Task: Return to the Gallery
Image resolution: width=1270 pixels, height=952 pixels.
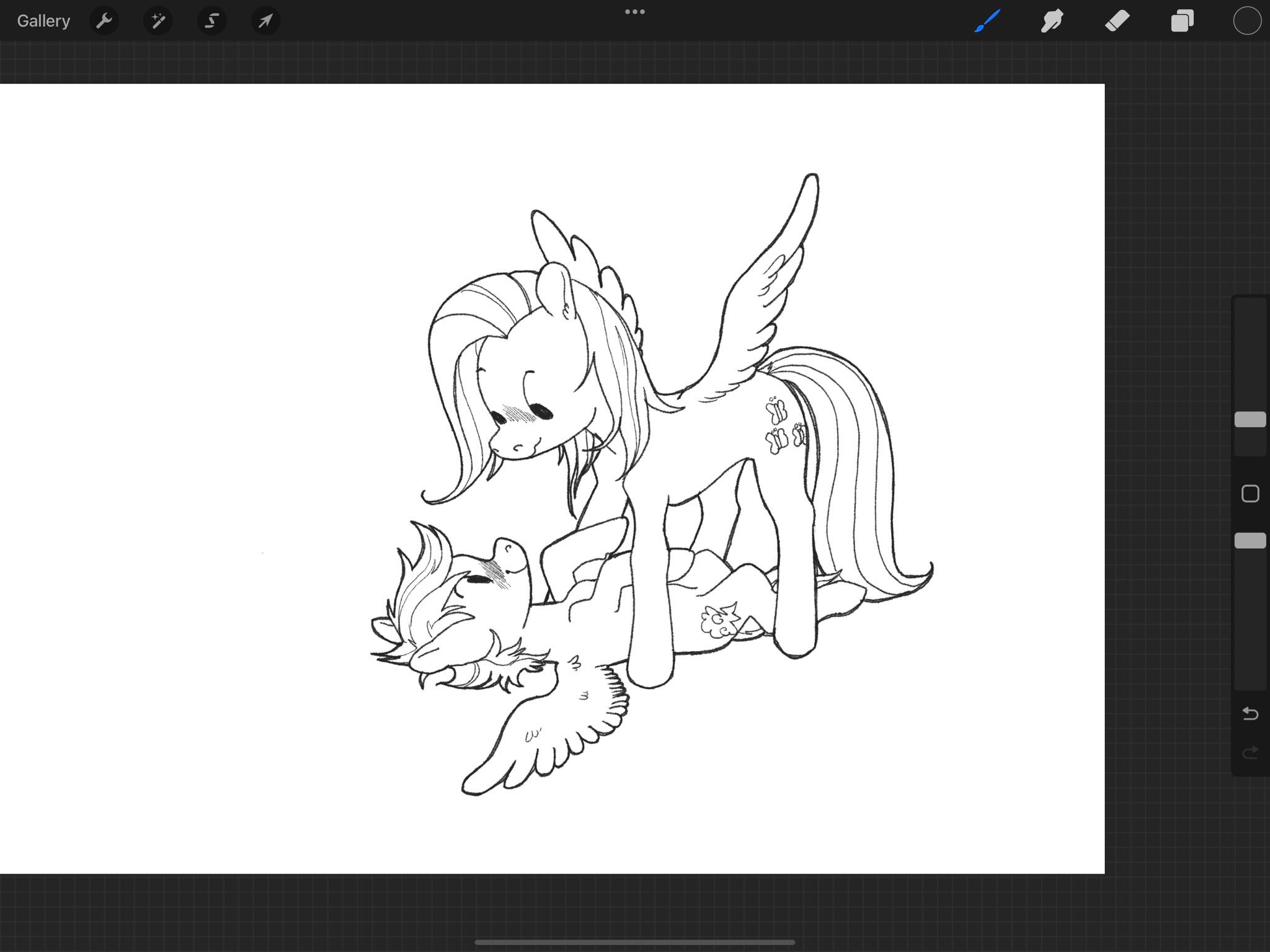Action: (x=43, y=21)
